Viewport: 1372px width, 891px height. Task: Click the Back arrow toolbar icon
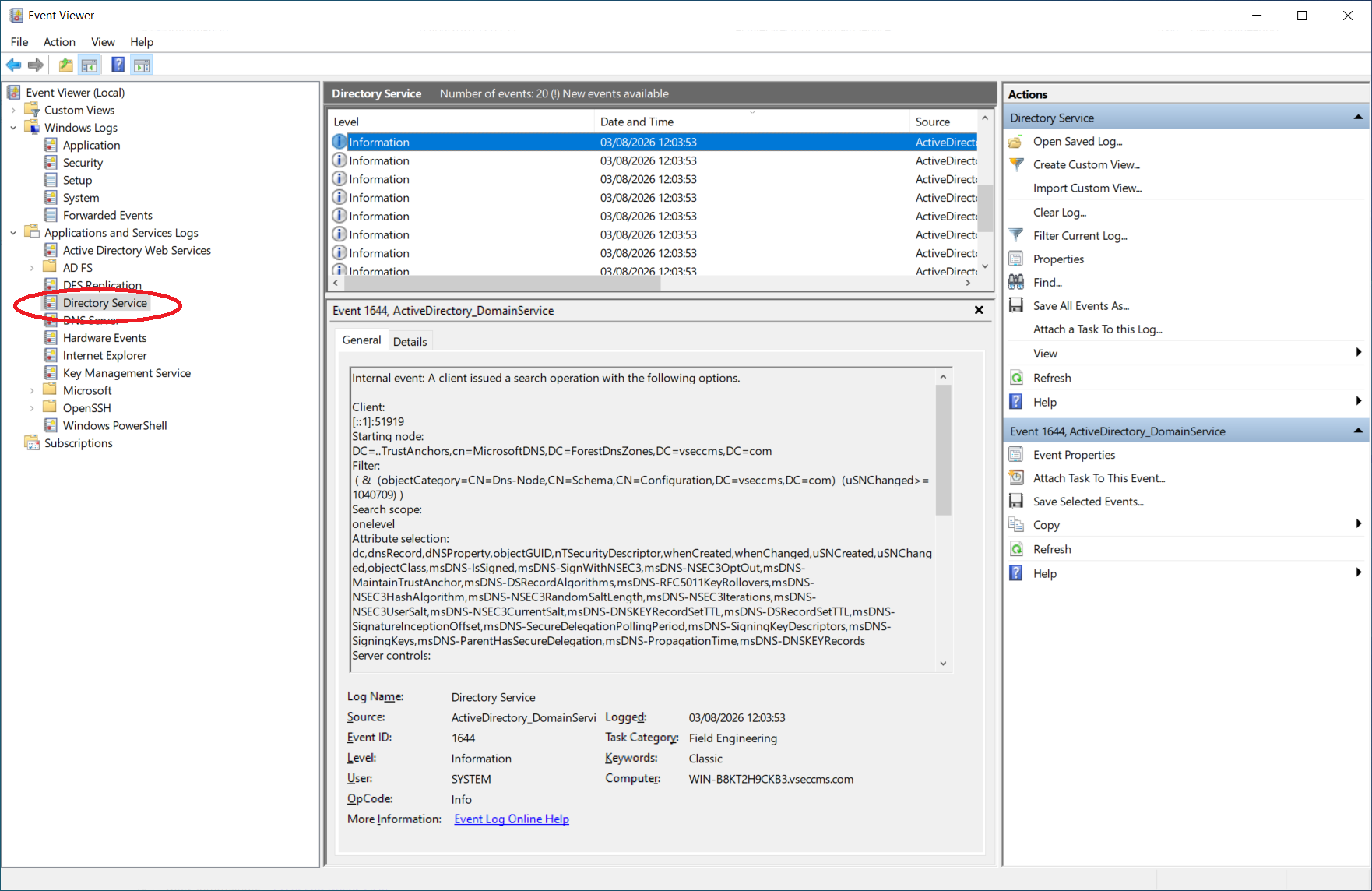tap(13, 65)
